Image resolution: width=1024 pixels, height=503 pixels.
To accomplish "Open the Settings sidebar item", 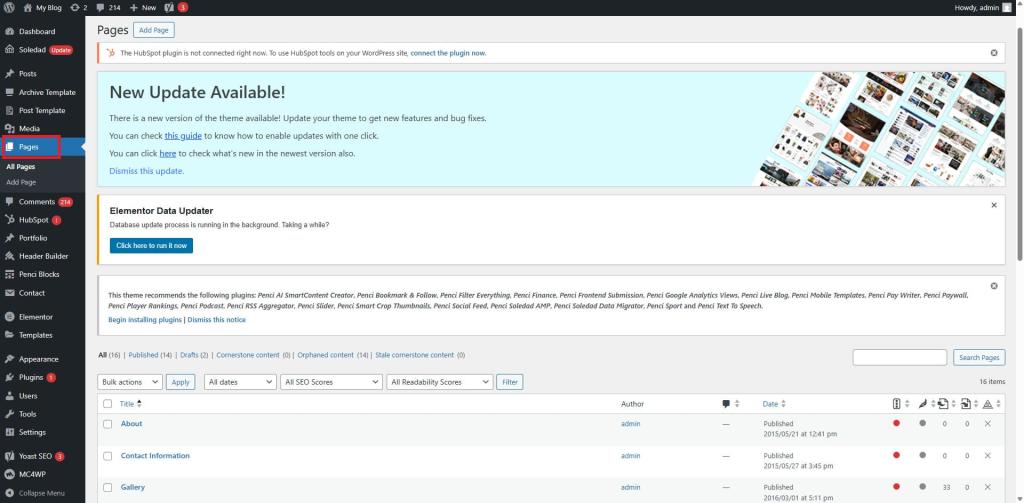I will click(x=32, y=432).
